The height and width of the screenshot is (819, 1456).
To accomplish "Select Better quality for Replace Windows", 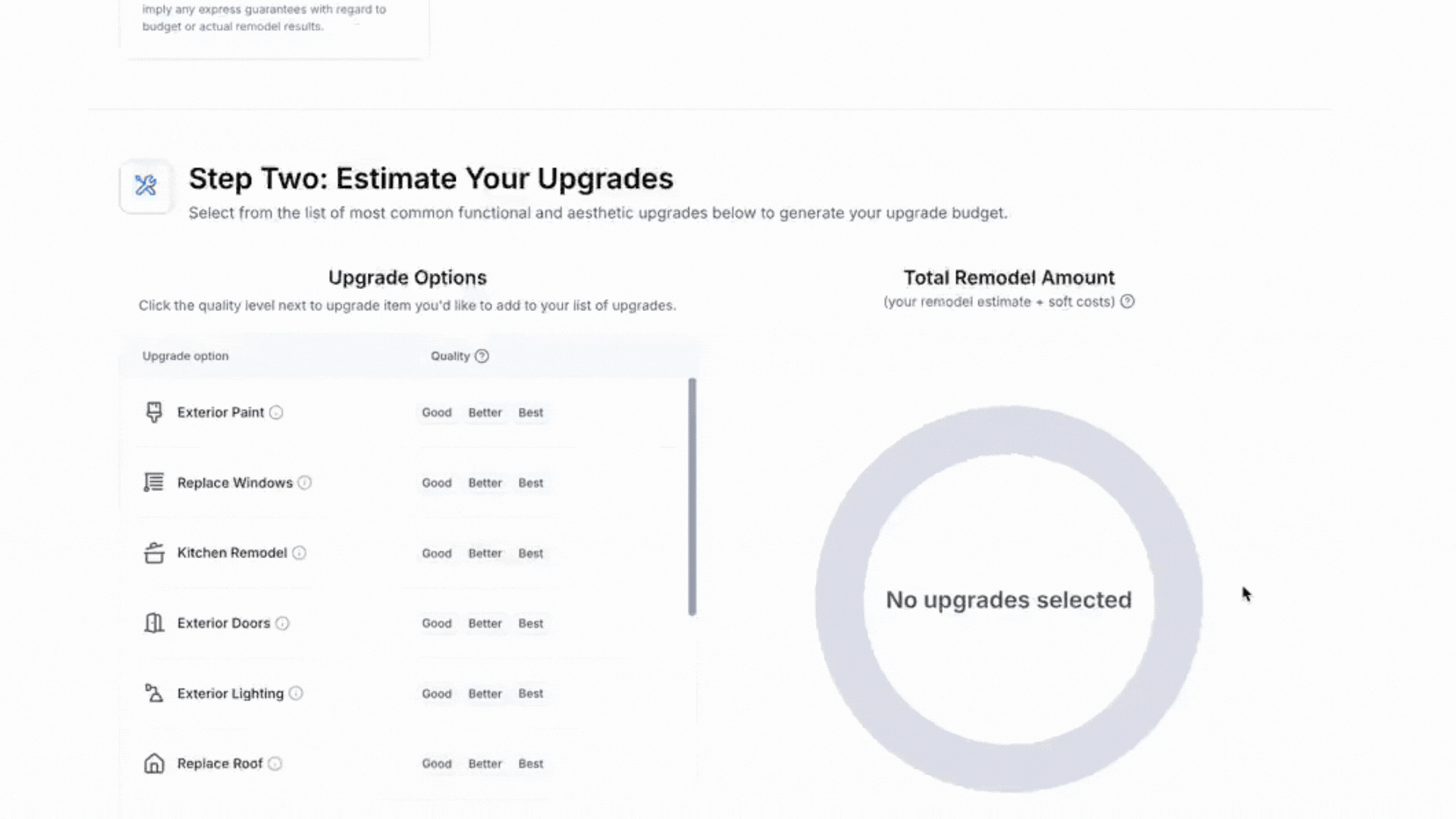I will 485,482.
